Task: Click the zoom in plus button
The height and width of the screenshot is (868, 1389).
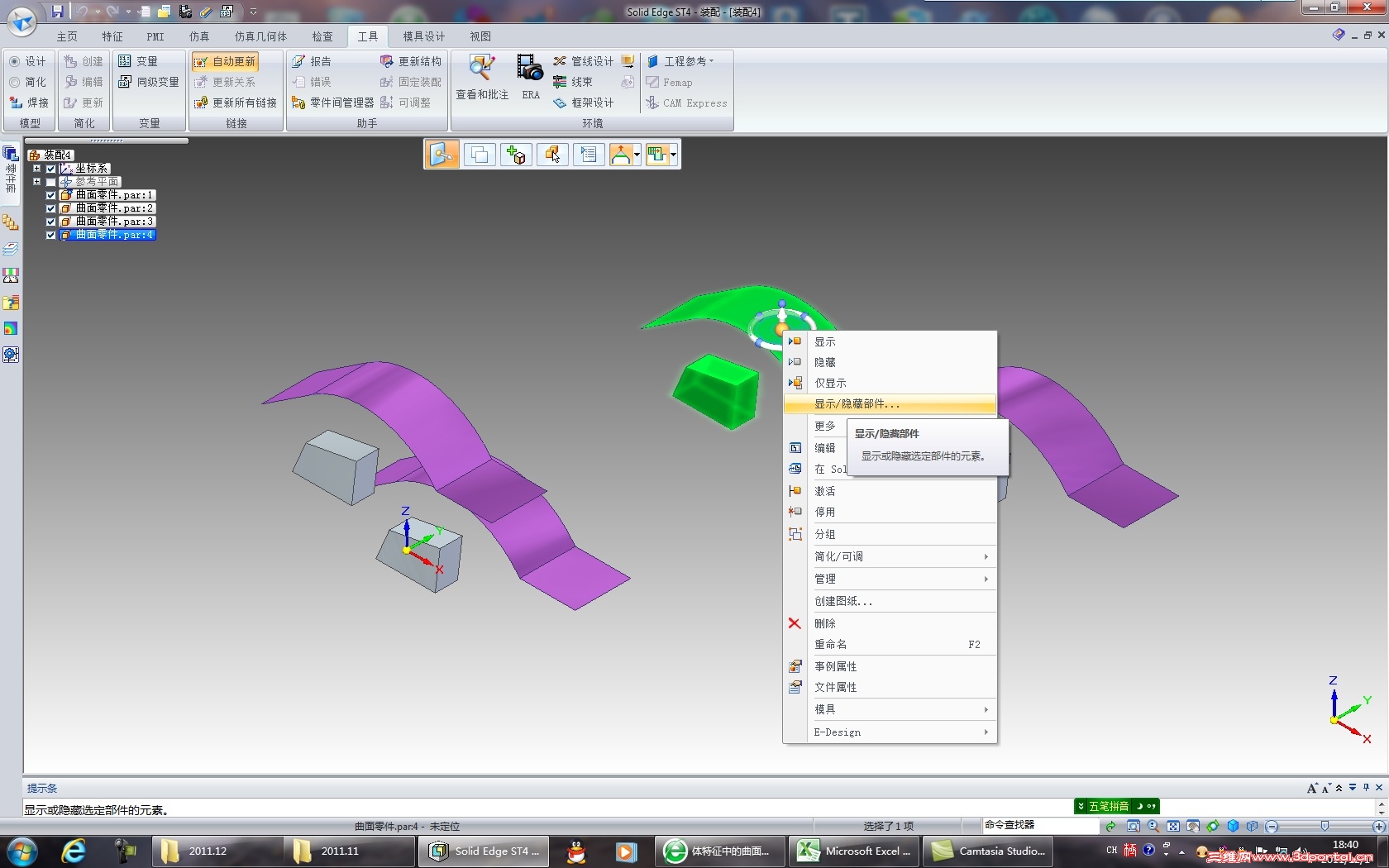Action: click(x=1378, y=826)
